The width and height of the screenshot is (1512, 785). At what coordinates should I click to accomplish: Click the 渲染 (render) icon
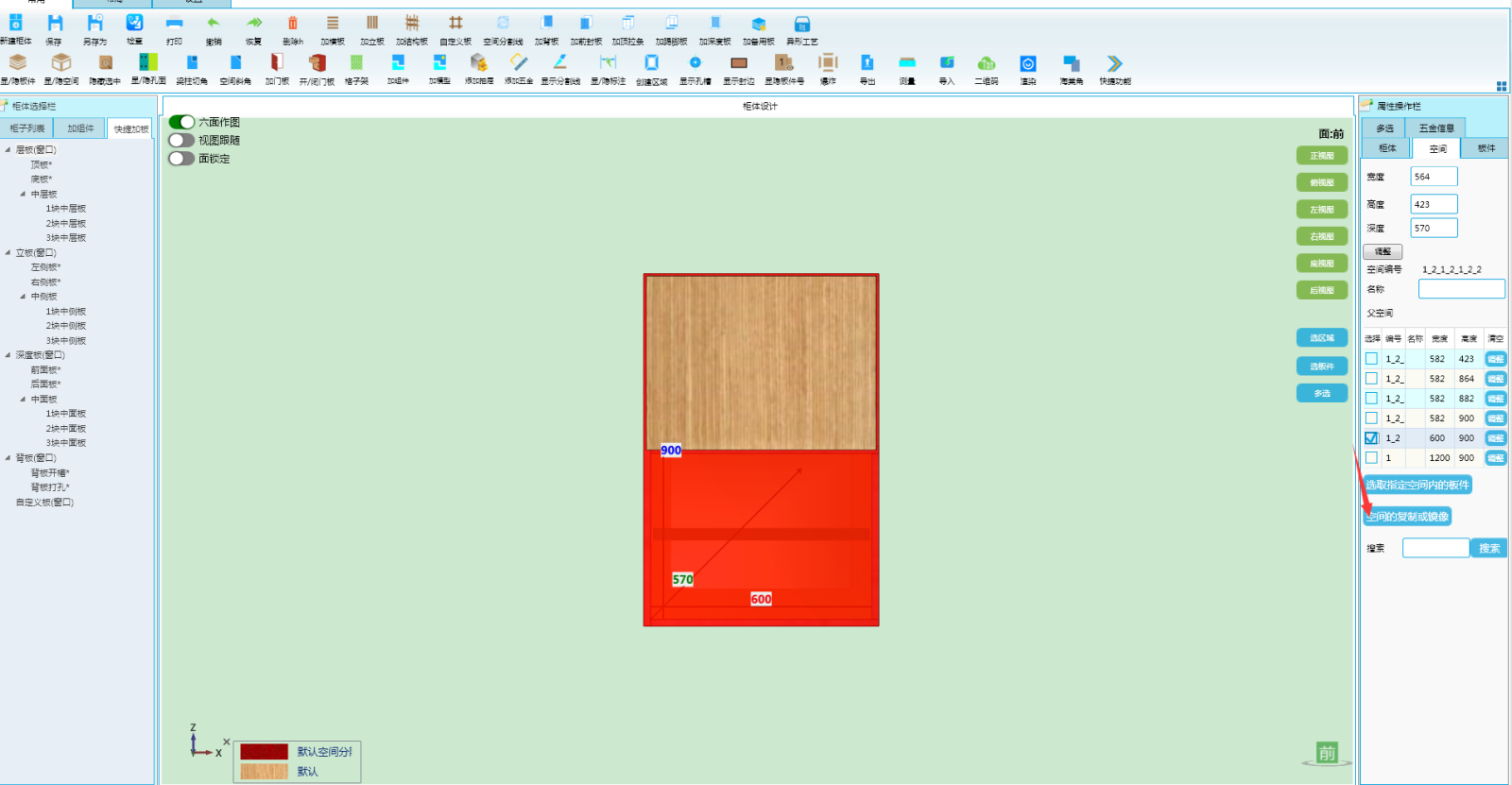coord(1028,63)
